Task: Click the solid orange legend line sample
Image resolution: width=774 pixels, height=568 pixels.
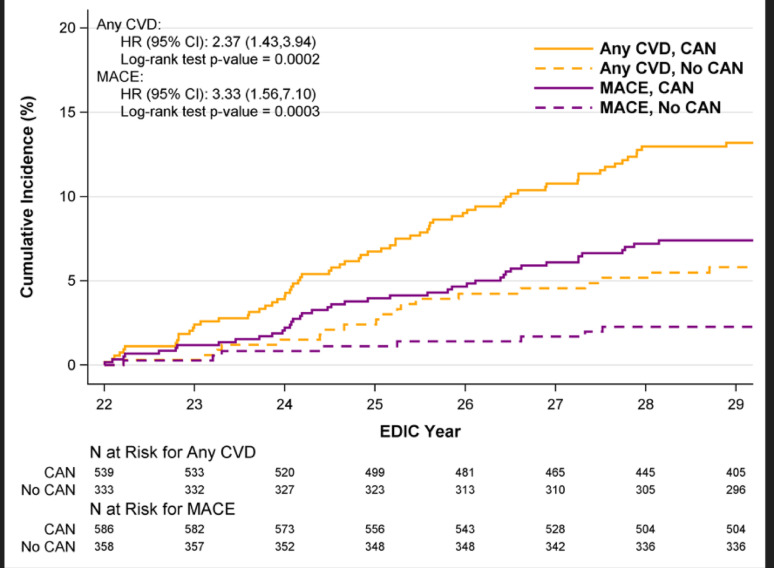Action: tap(562, 49)
